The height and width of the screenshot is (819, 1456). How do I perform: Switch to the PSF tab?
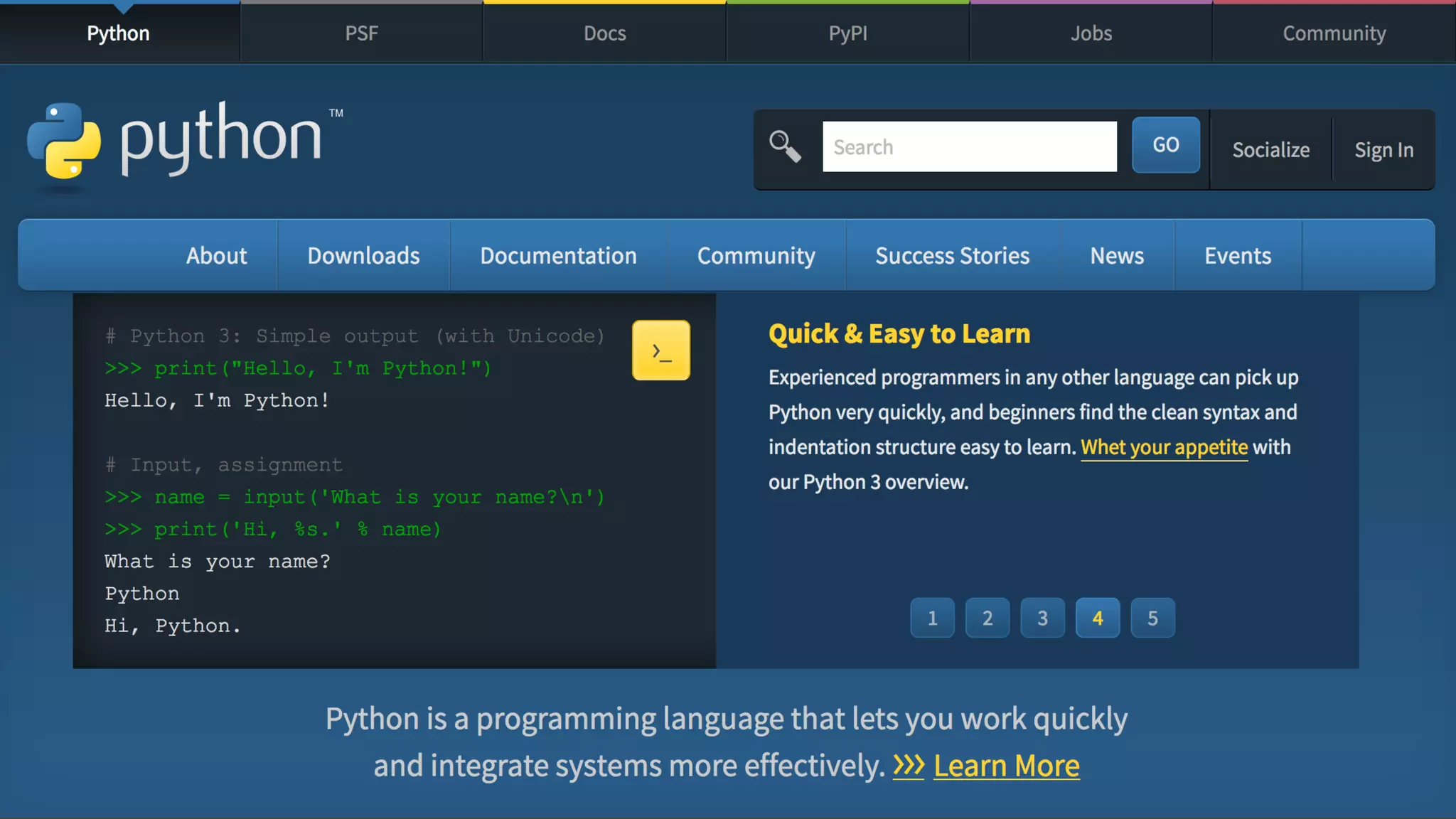coord(361,33)
